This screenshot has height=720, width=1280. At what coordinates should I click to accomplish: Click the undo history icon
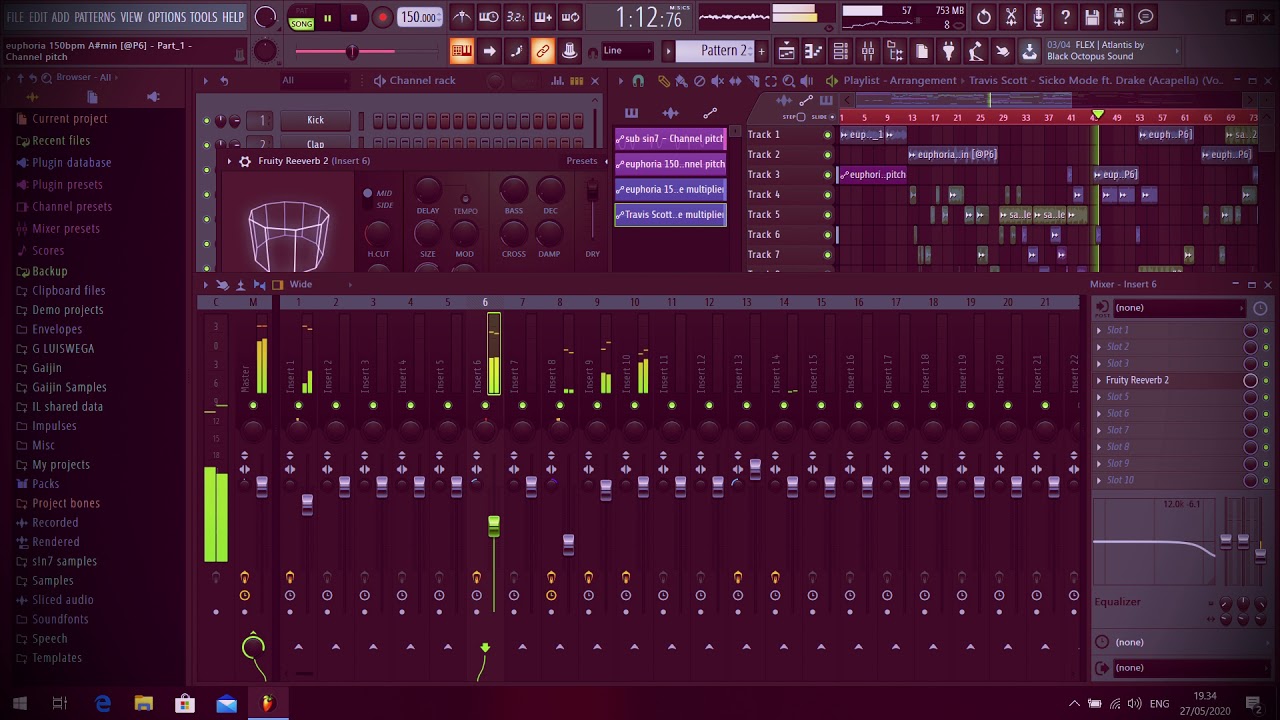984,17
